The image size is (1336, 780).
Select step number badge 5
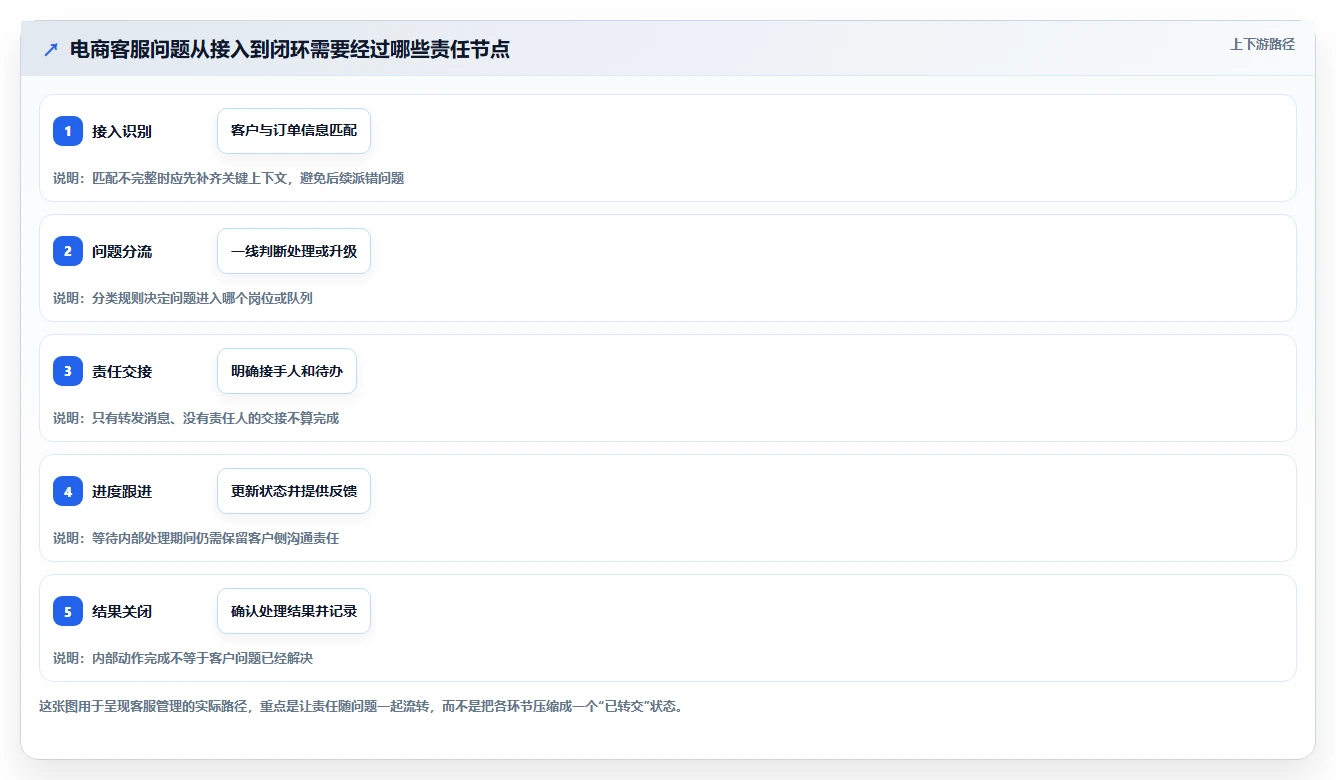click(68, 611)
